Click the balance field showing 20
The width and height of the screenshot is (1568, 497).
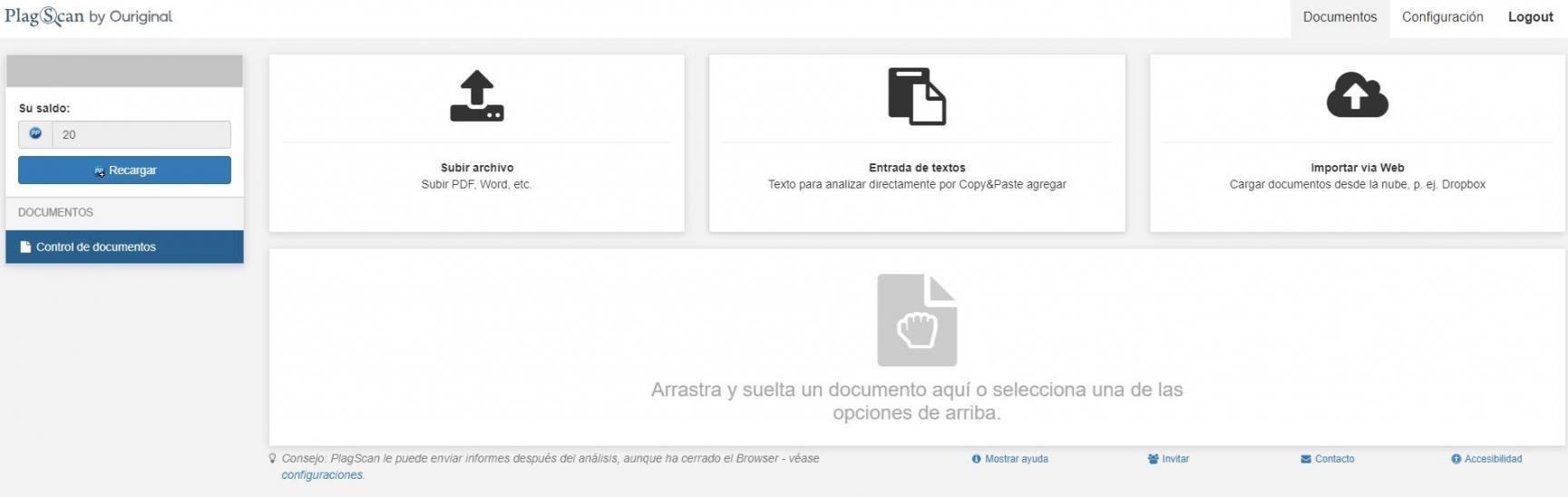point(141,134)
